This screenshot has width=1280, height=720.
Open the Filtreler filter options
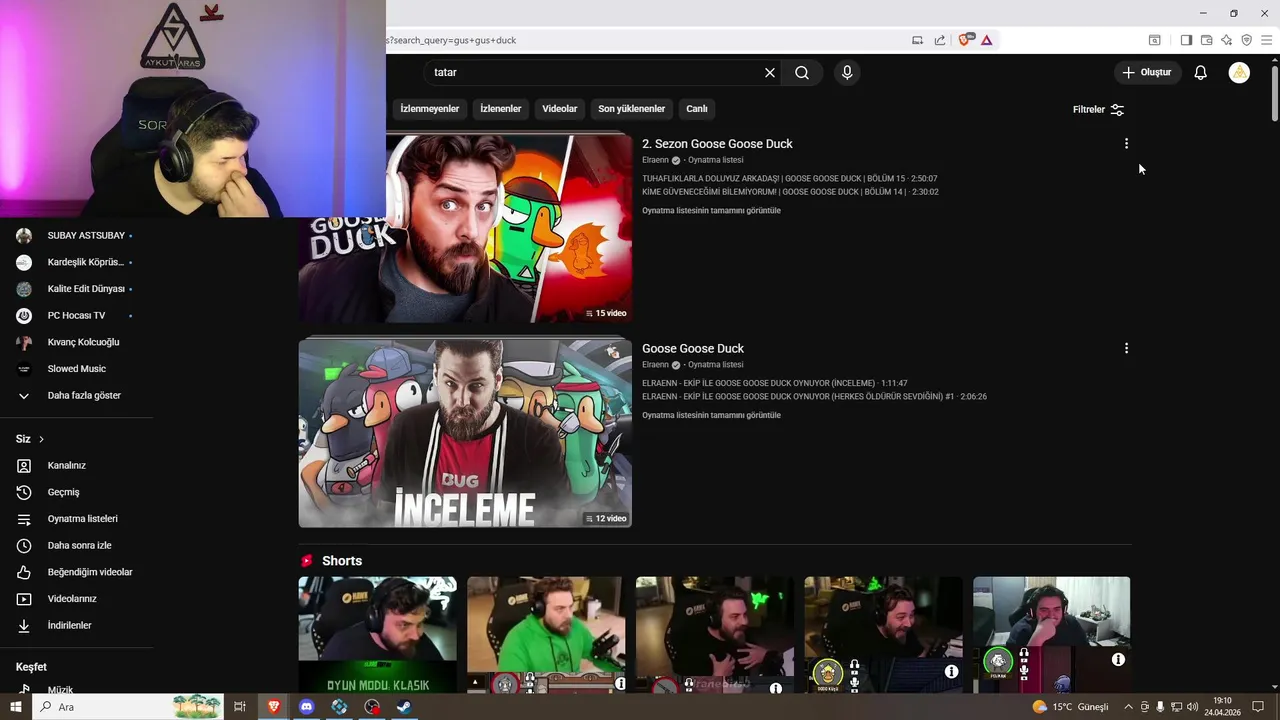[x=1098, y=109]
